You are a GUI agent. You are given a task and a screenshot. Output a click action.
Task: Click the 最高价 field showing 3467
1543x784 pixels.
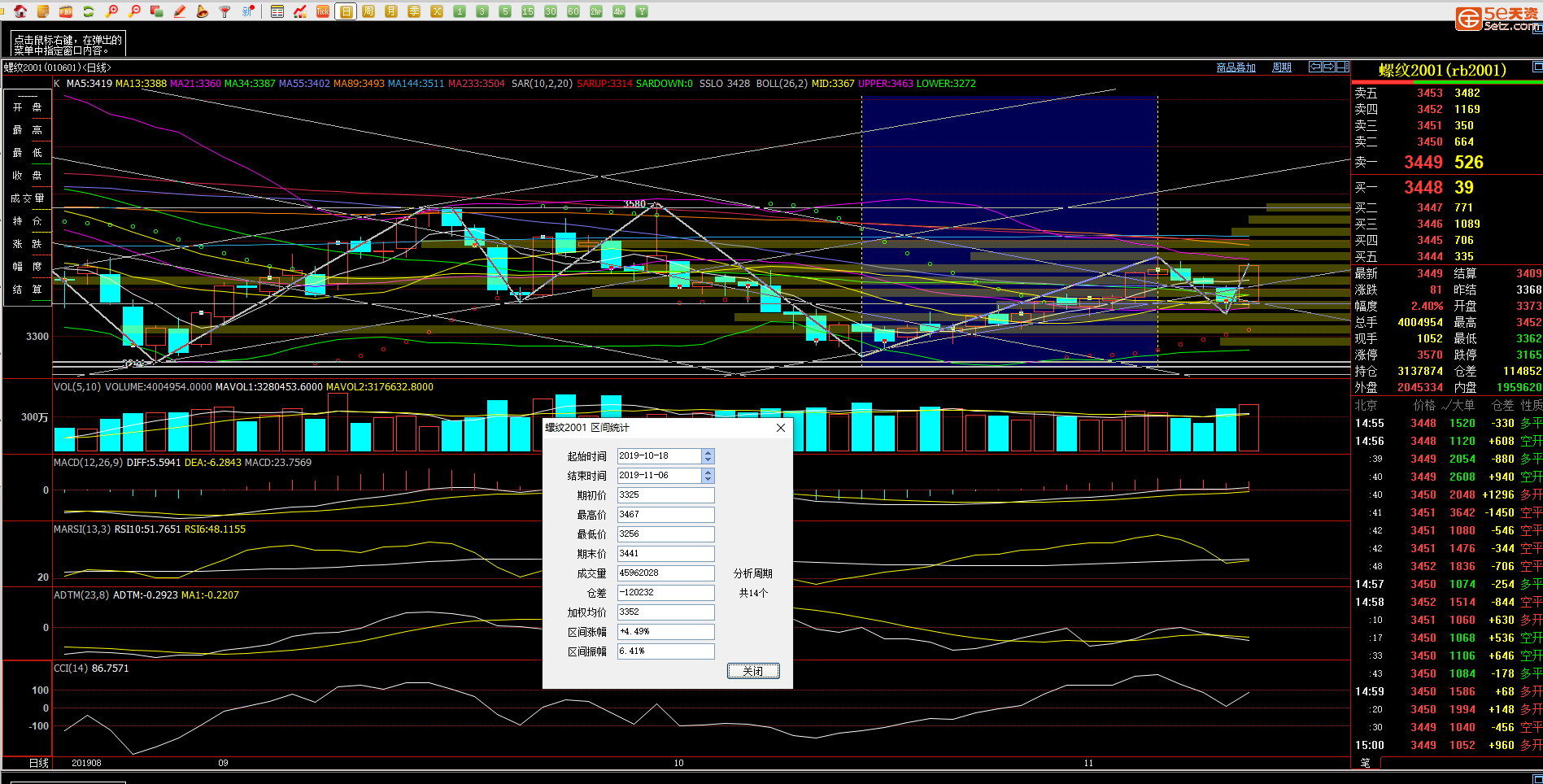click(x=665, y=515)
